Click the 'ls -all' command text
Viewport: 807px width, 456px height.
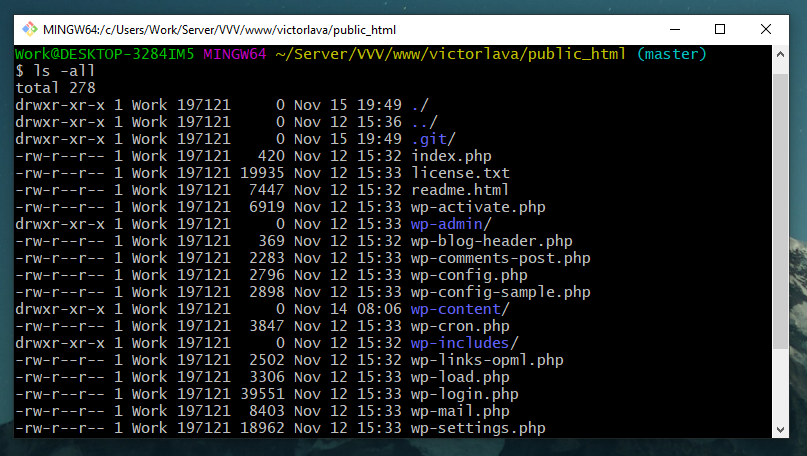click(64, 71)
